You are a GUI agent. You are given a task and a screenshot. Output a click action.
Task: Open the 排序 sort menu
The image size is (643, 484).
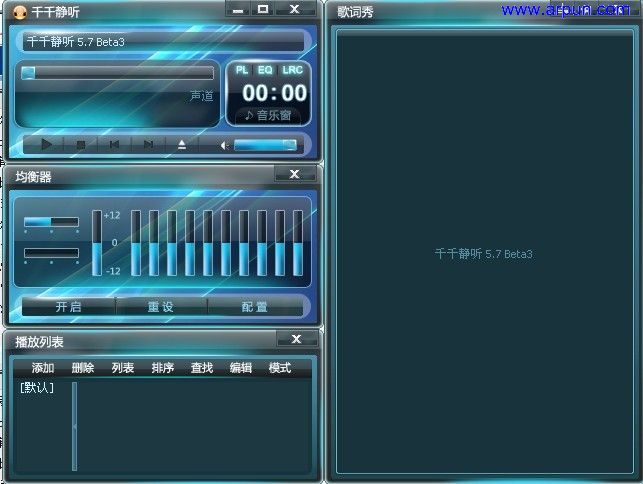pyautogui.click(x=162, y=368)
